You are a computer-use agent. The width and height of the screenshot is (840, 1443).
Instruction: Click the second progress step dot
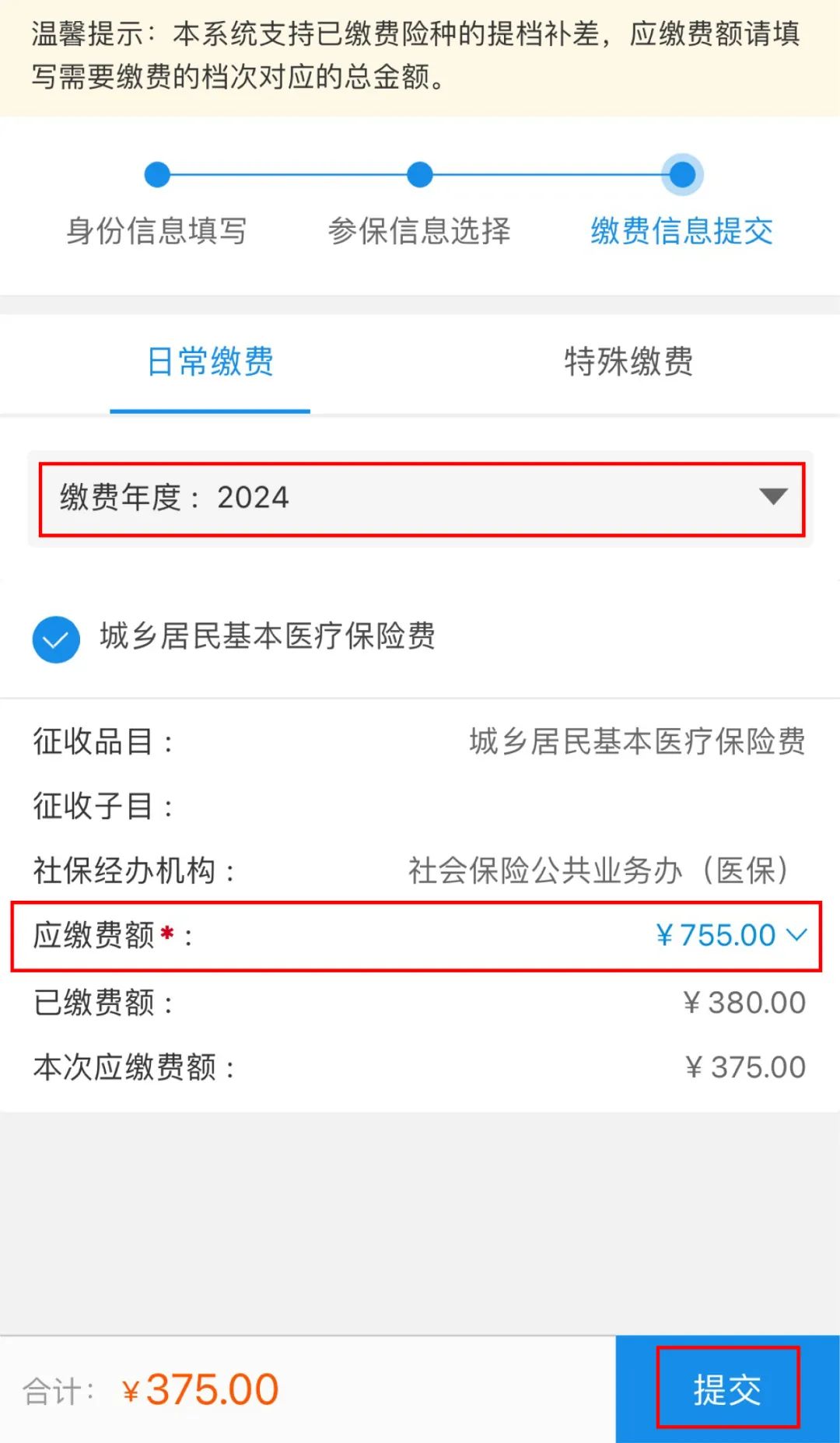[x=420, y=174]
